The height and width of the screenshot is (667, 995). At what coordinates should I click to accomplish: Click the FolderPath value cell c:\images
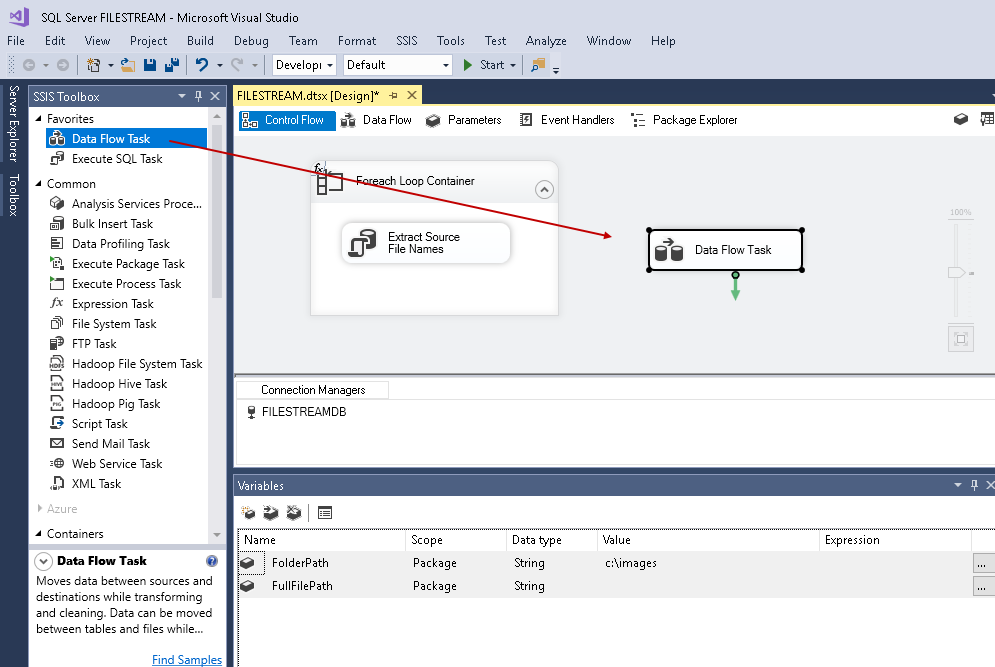point(708,563)
